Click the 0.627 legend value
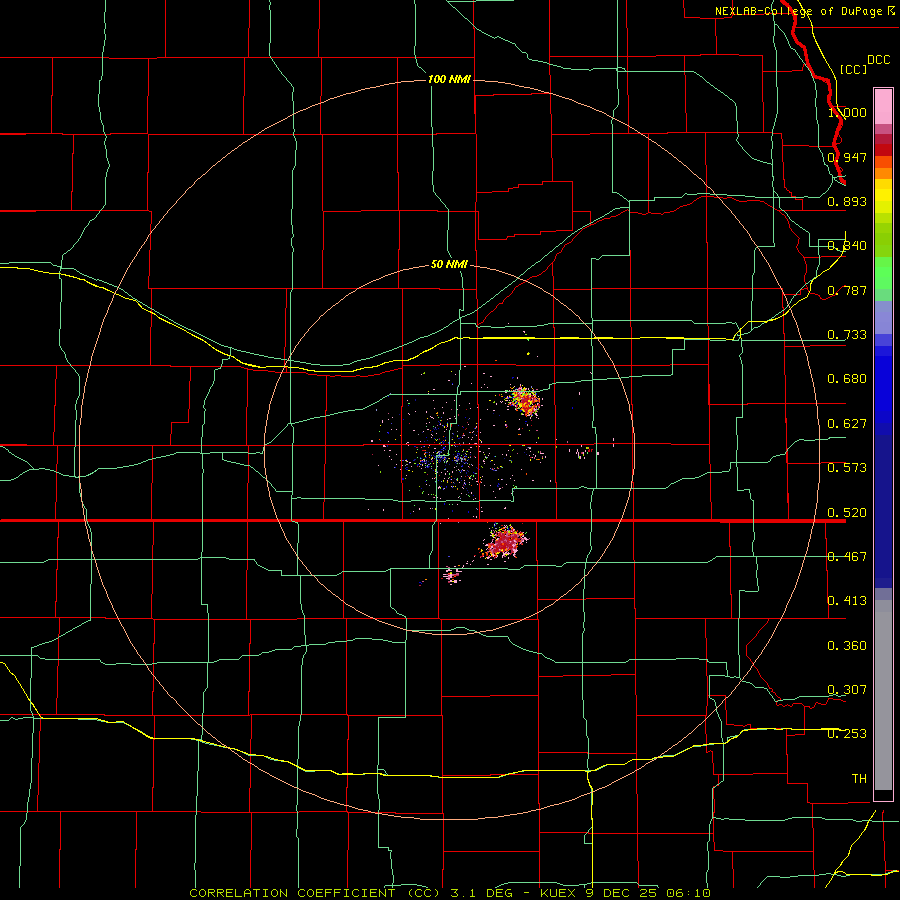 [847, 424]
